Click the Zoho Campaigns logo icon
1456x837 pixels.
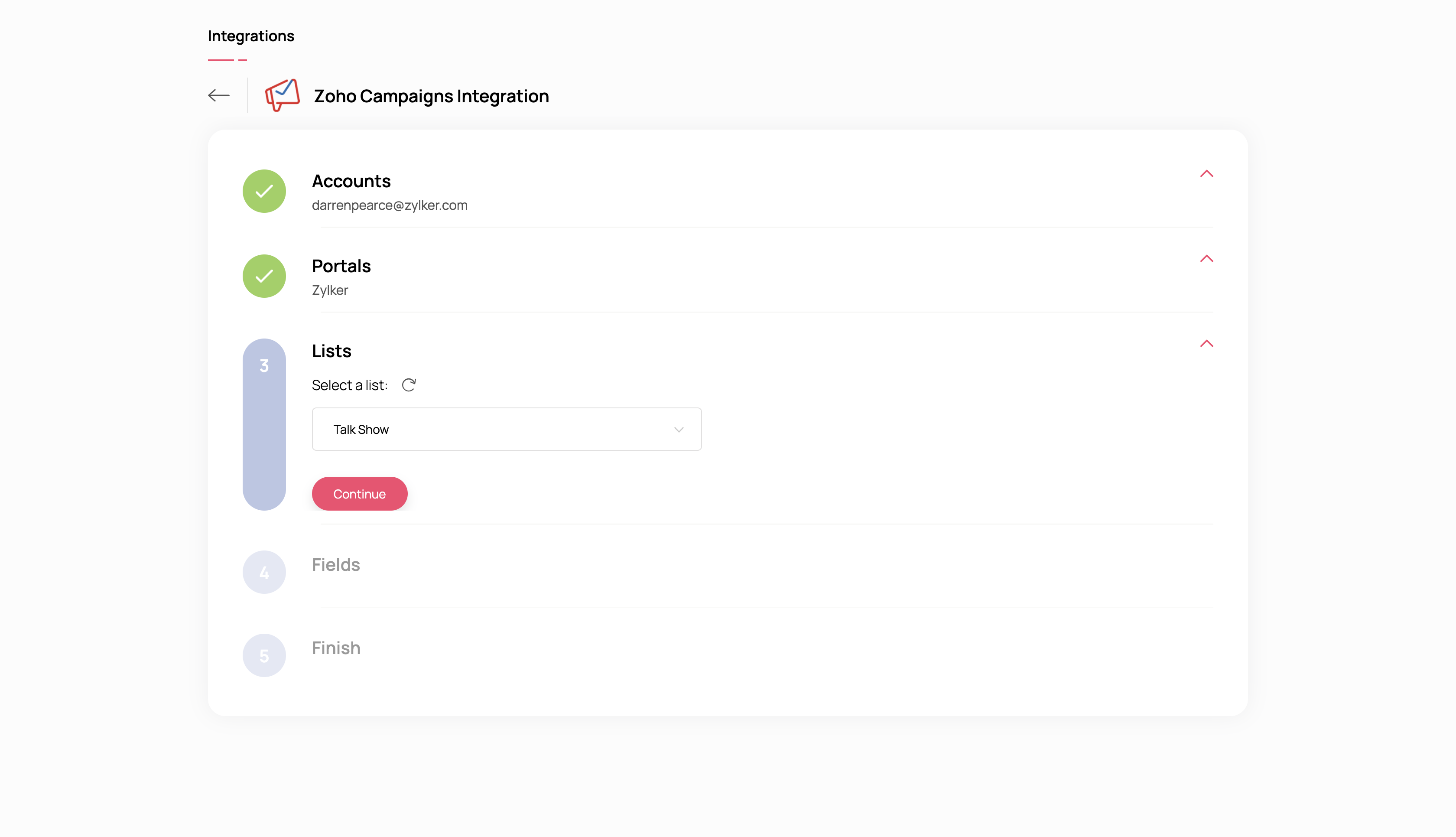282,95
